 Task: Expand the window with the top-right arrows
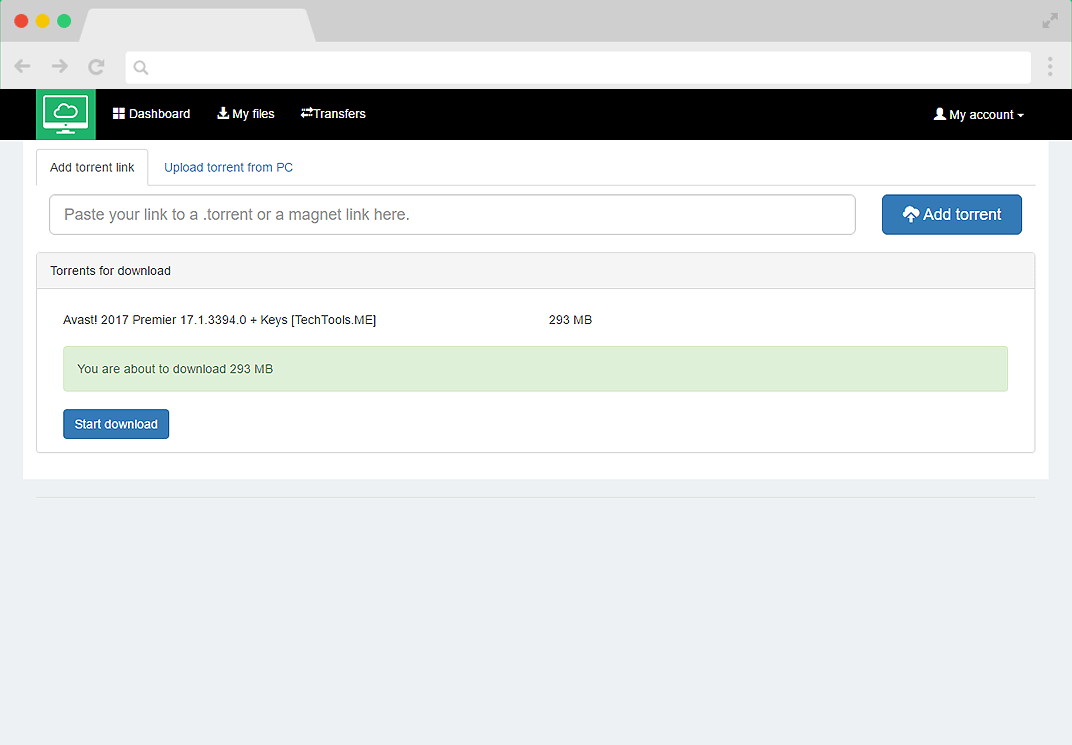(1049, 20)
